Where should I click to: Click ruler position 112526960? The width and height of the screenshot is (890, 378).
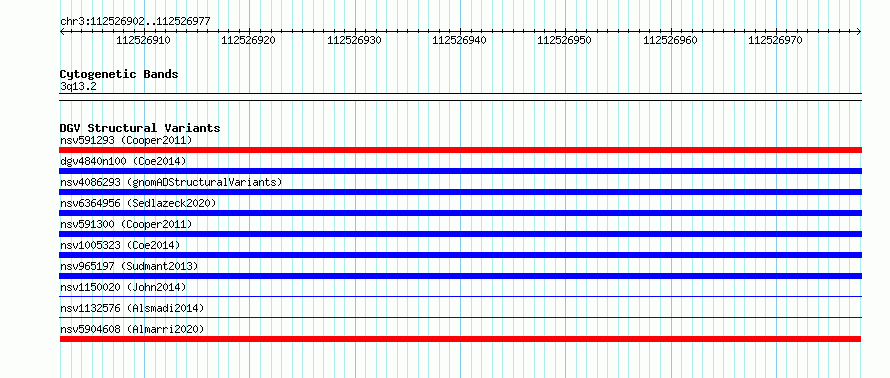coord(670,40)
